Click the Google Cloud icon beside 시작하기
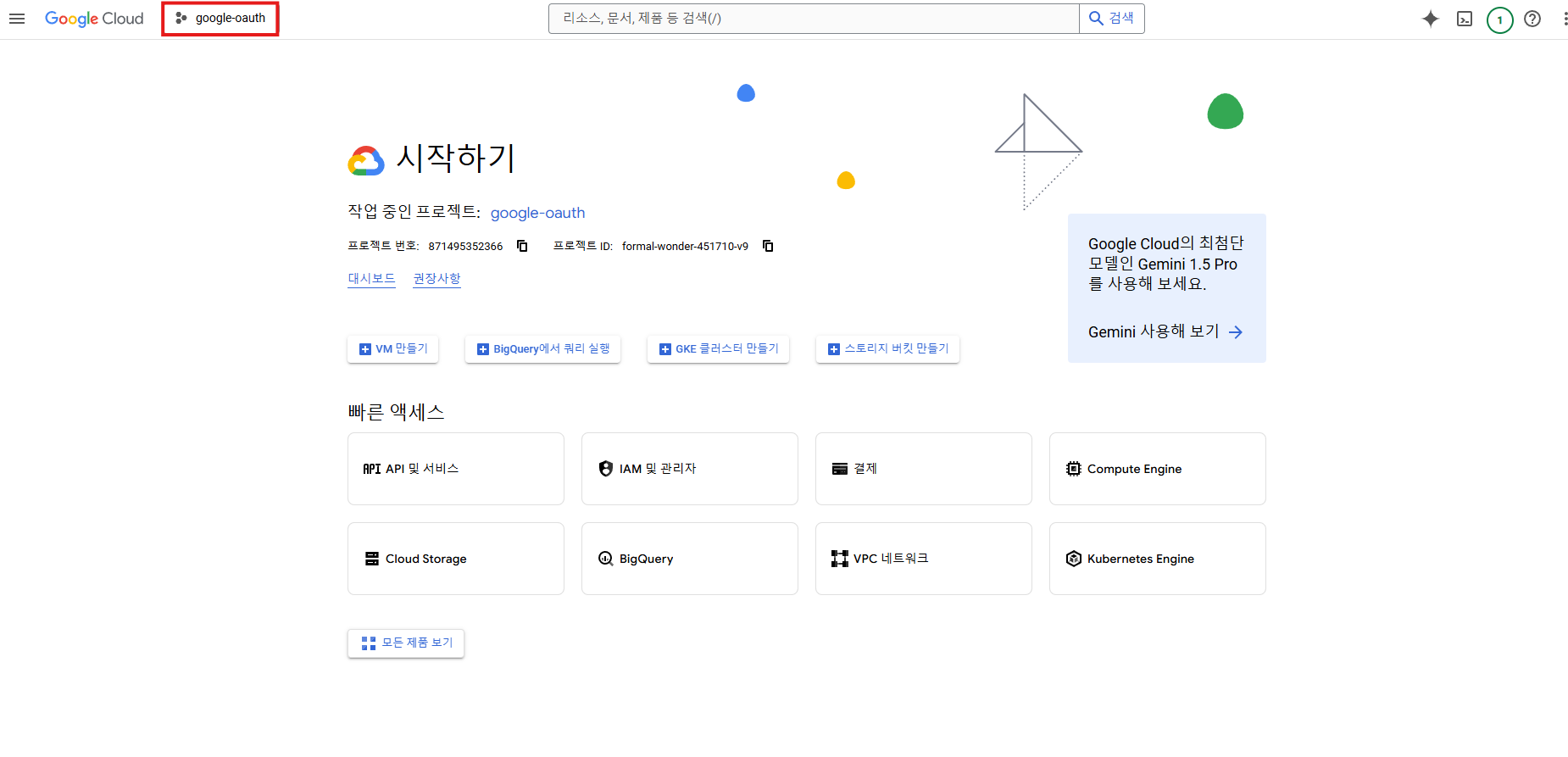This screenshot has height=757, width=1568. (366, 160)
